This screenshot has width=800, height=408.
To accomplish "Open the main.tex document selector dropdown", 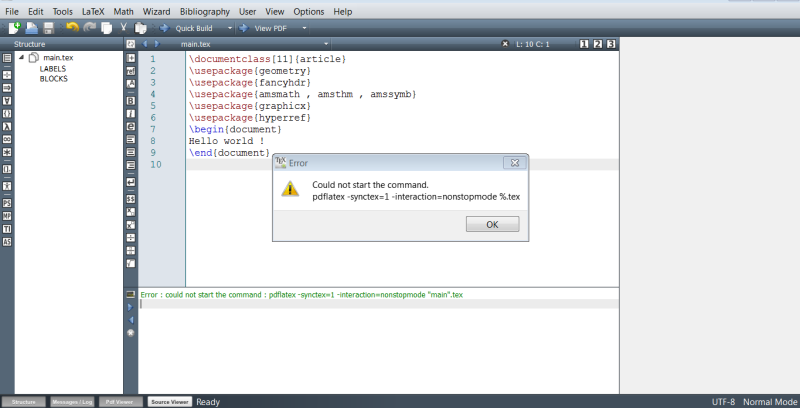I will (x=326, y=44).
